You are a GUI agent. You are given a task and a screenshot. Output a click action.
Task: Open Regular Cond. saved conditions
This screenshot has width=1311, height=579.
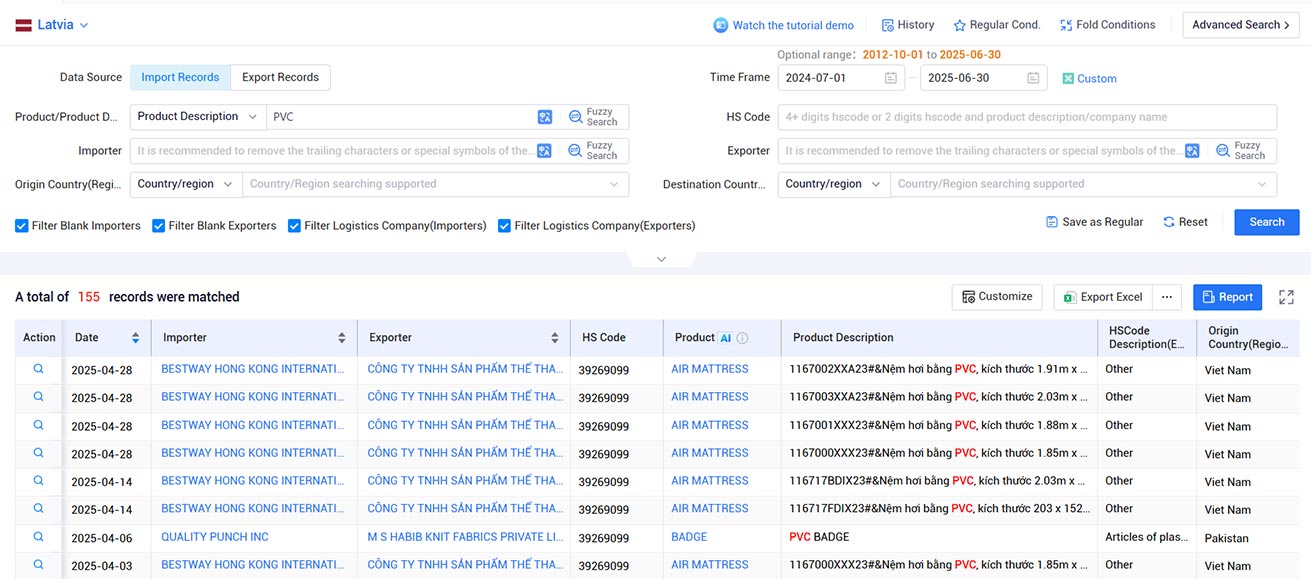click(997, 25)
